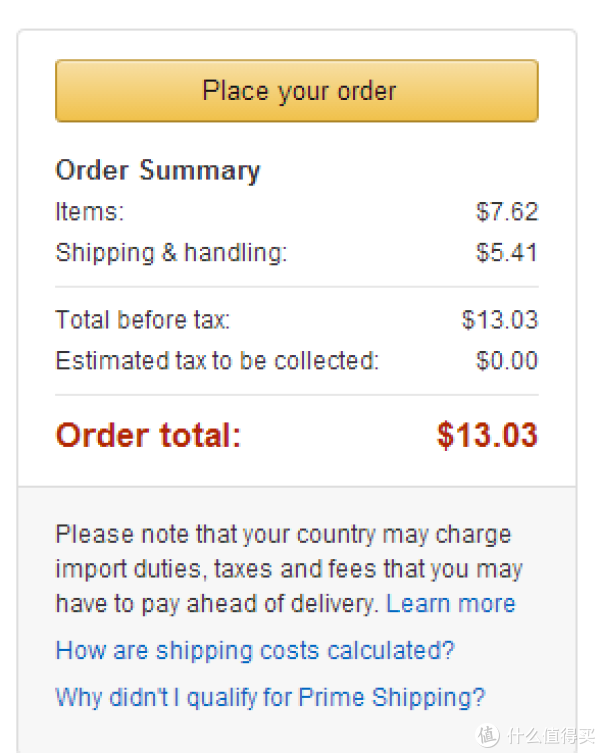Click the Items label
This screenshot has width=600, height=753.
pos(90,212)
